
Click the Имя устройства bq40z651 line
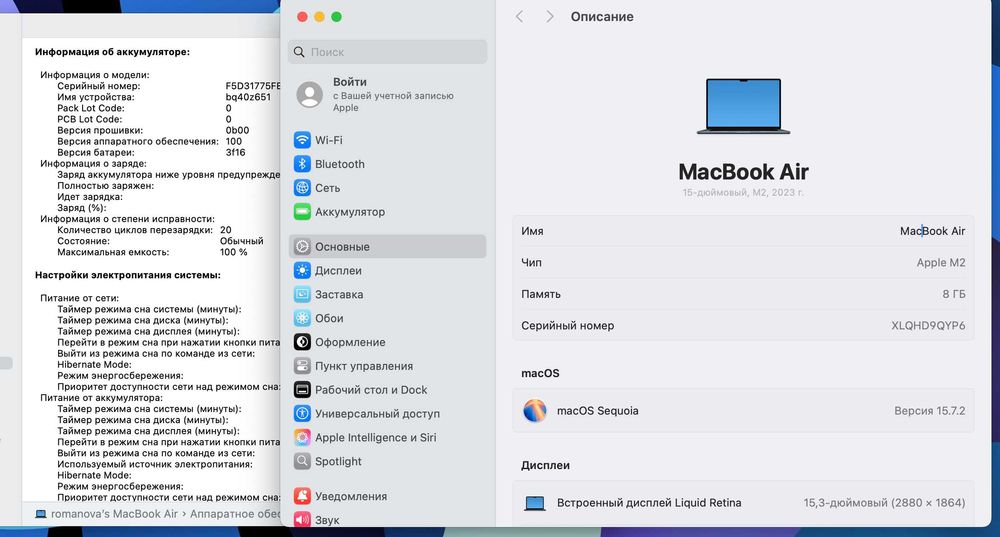164,97
